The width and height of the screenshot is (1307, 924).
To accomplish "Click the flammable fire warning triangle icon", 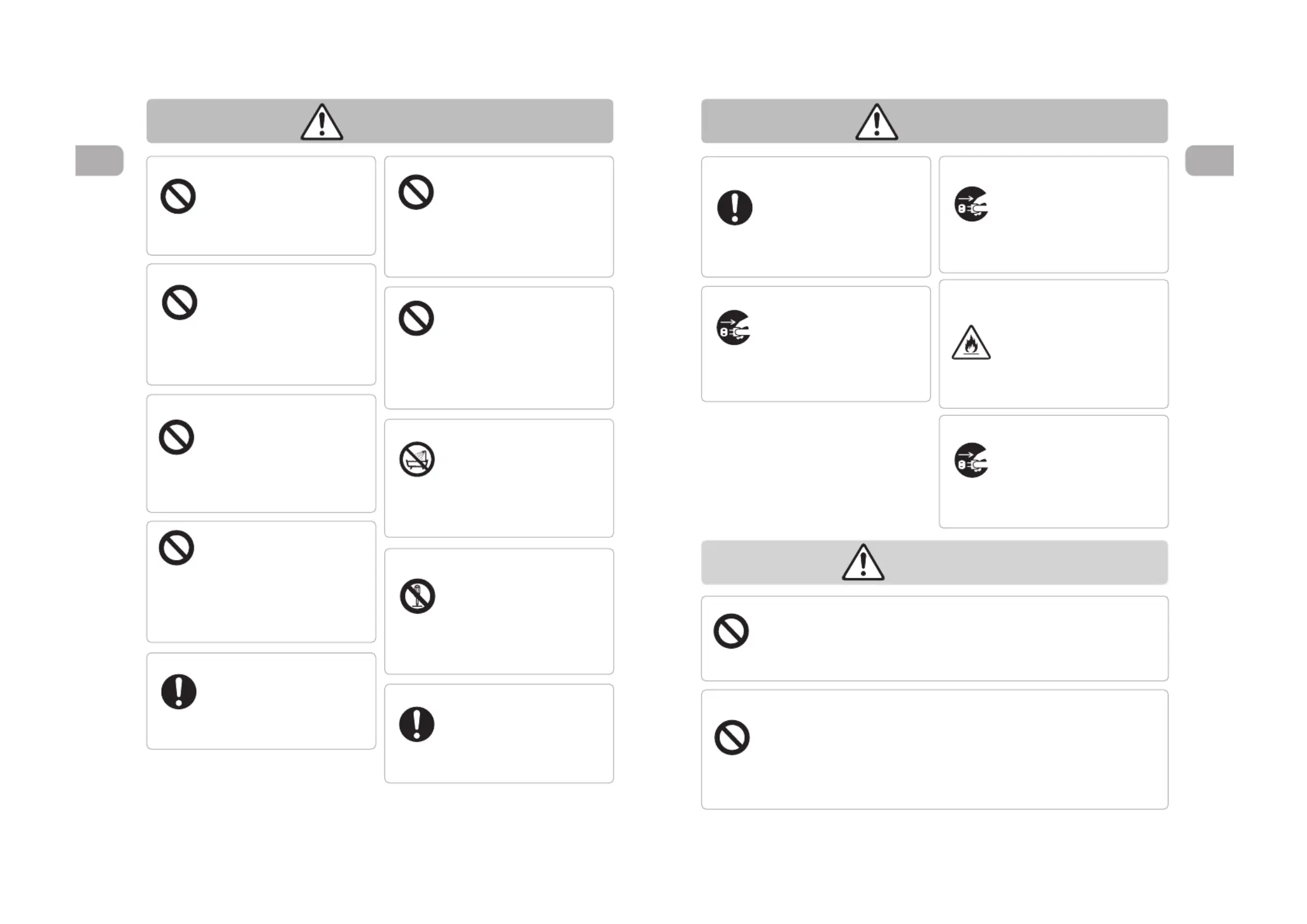I will point(971,342).
